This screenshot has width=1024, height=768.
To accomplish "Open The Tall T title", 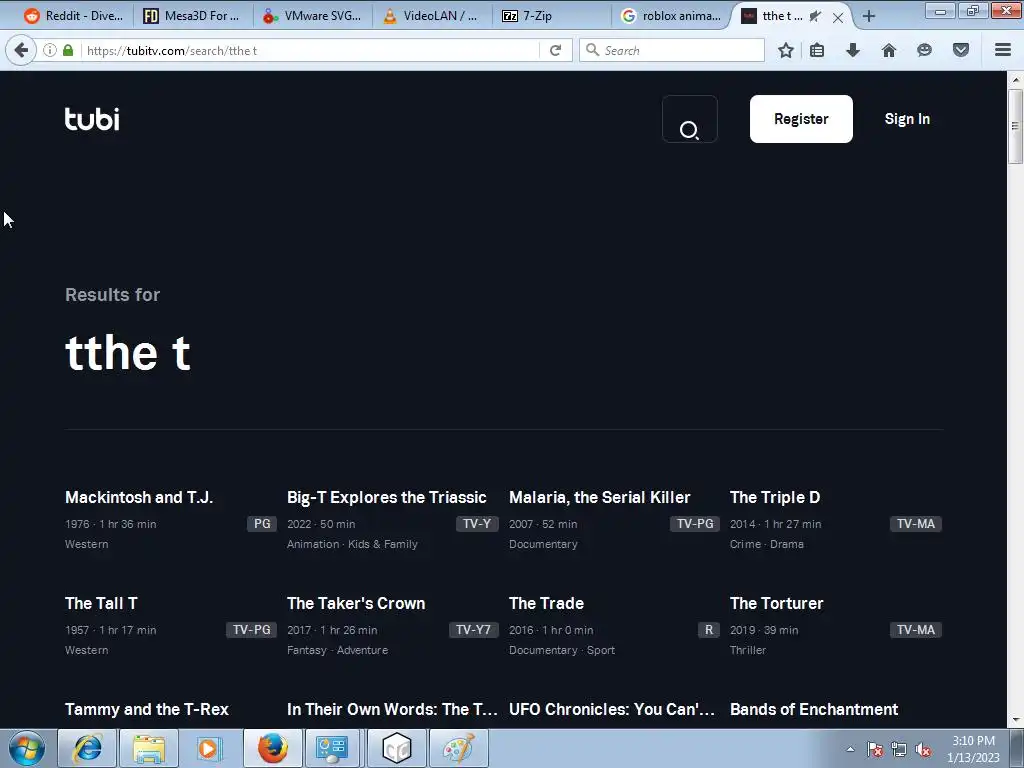I will [x=101, y=603].
